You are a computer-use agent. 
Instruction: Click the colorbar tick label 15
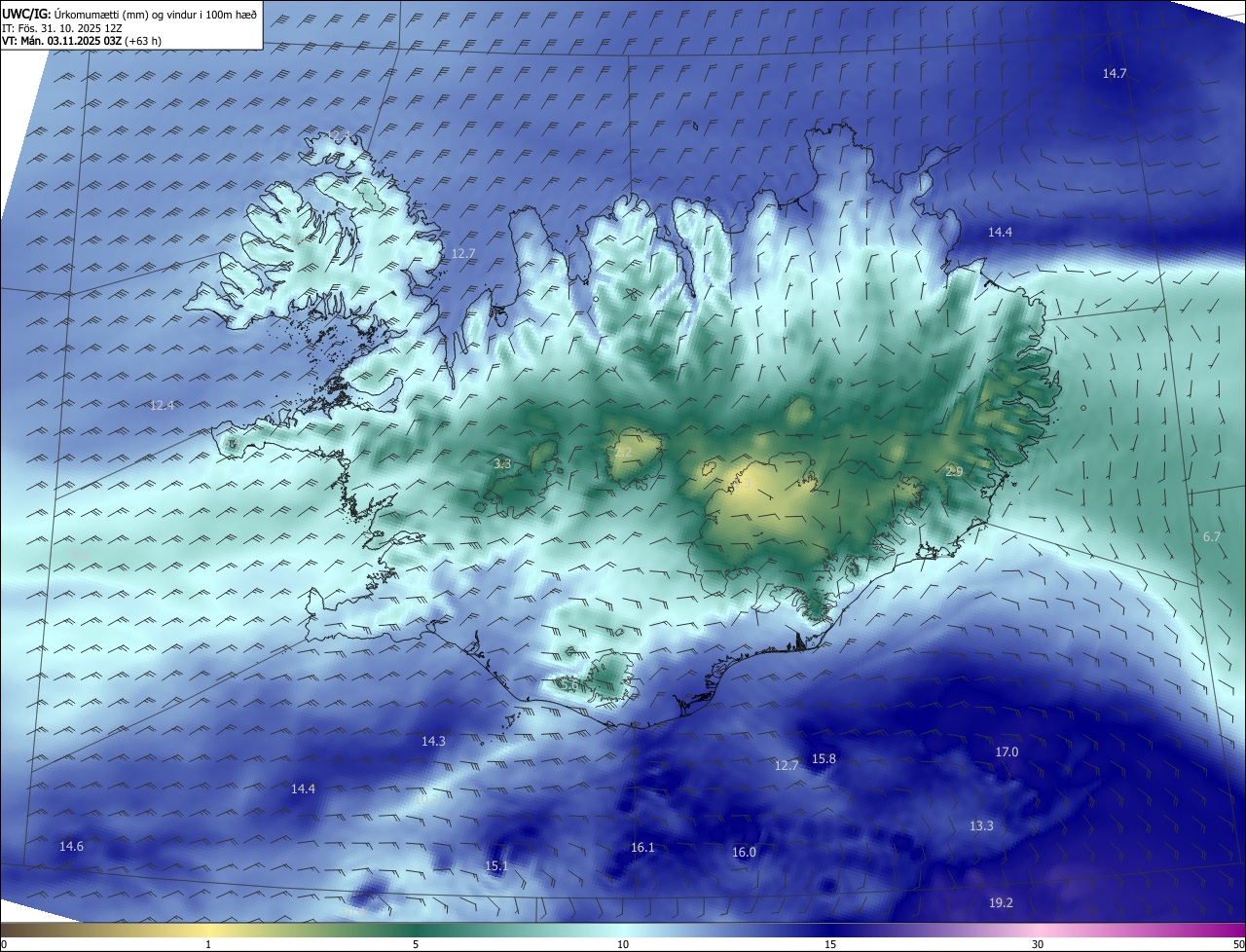(830, 944)
